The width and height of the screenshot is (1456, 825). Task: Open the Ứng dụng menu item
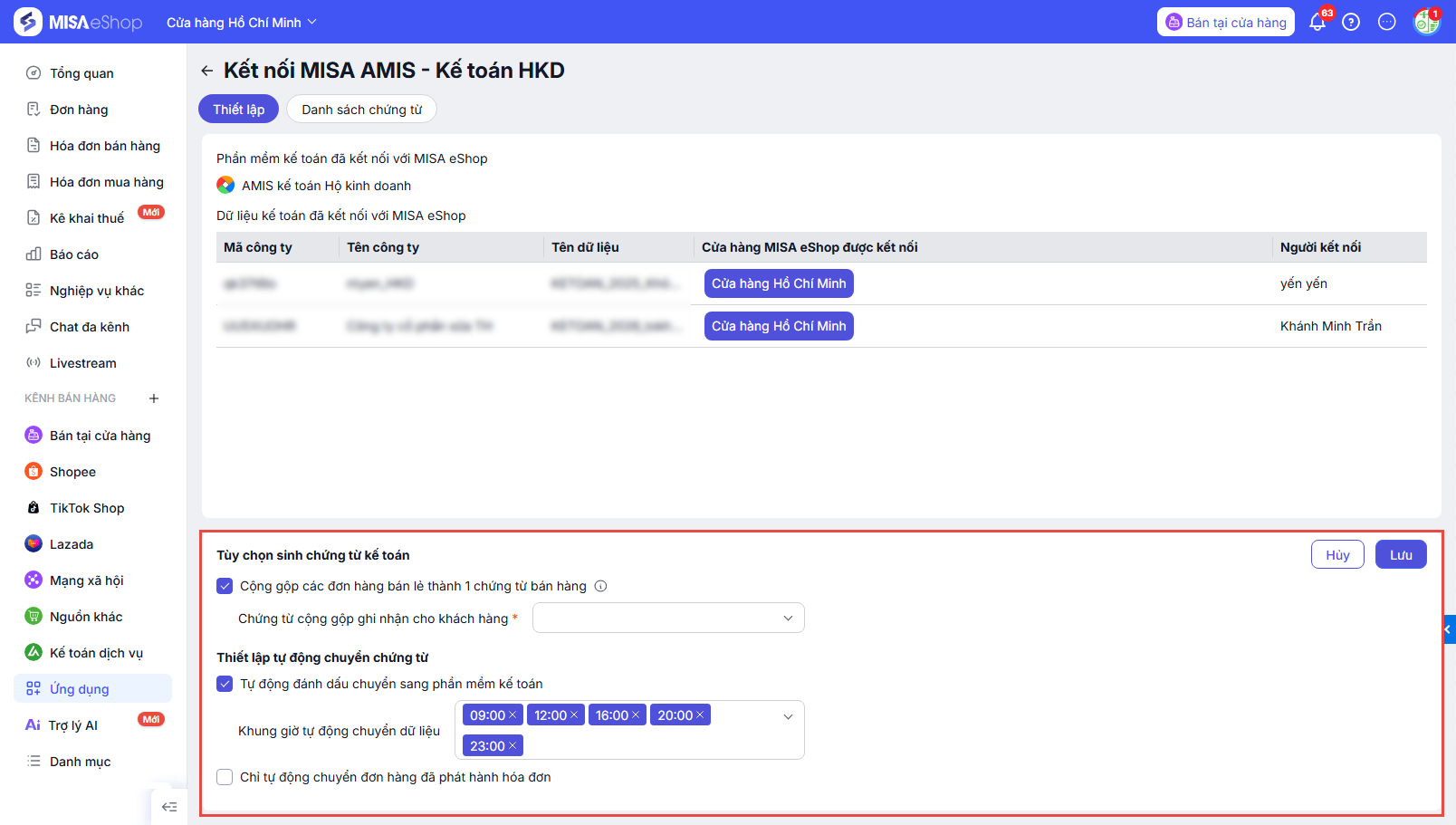coord(93,689)
